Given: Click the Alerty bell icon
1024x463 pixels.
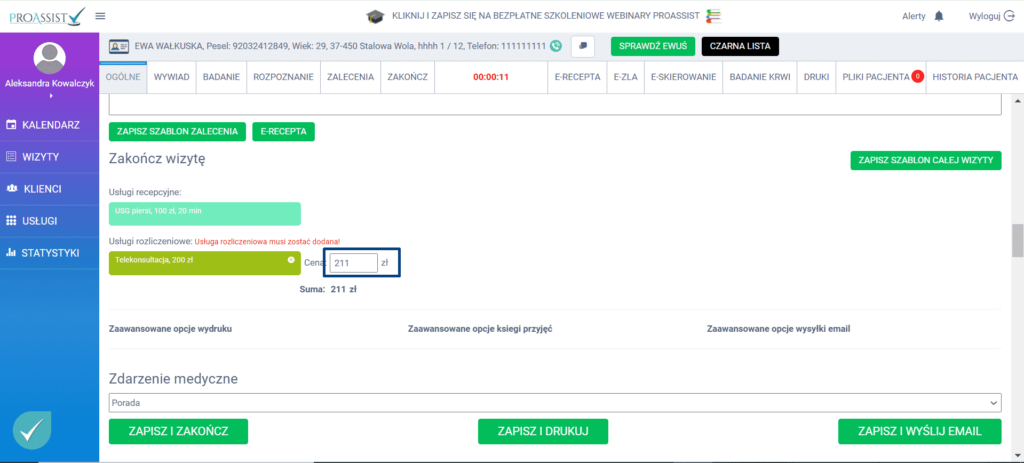Looking at the screenshot, I should 938,17.
